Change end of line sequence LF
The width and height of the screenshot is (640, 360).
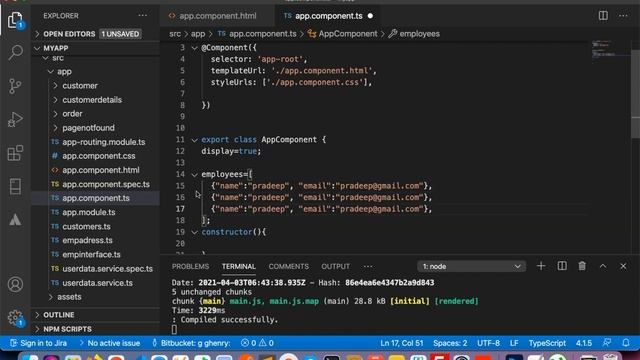coord(514,343)
